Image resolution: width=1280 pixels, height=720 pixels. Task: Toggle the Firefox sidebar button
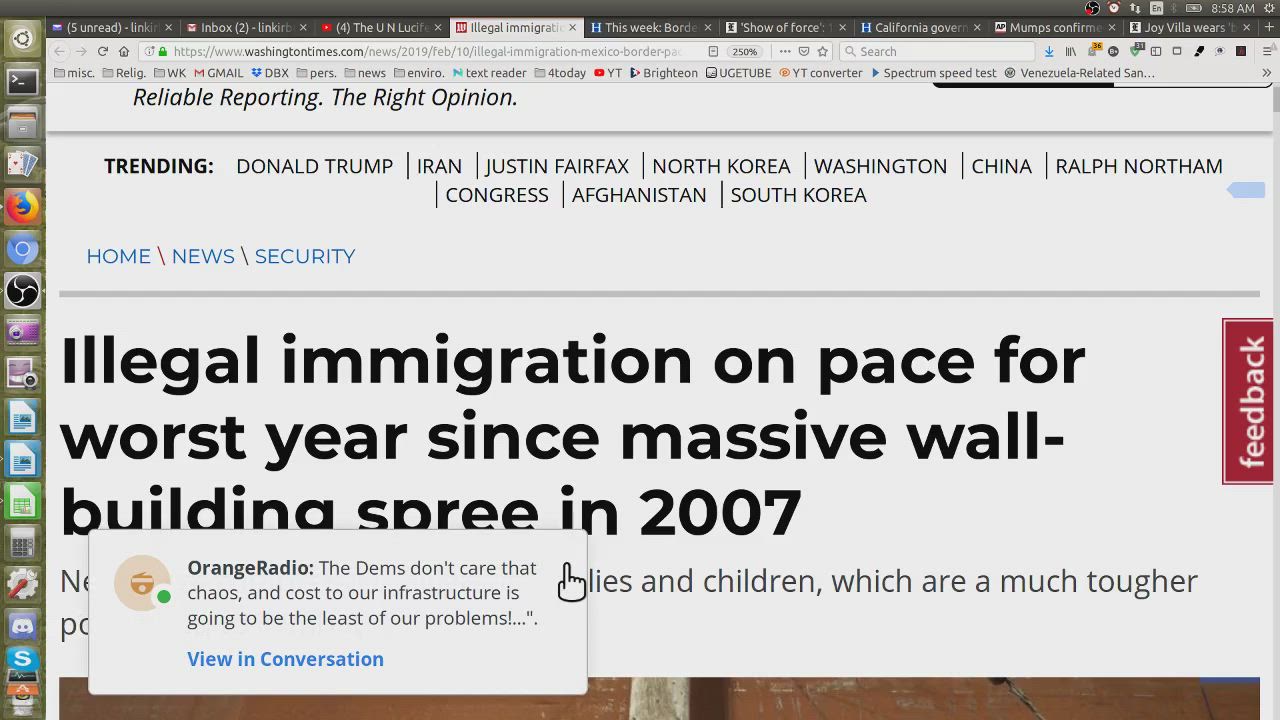1155,51
